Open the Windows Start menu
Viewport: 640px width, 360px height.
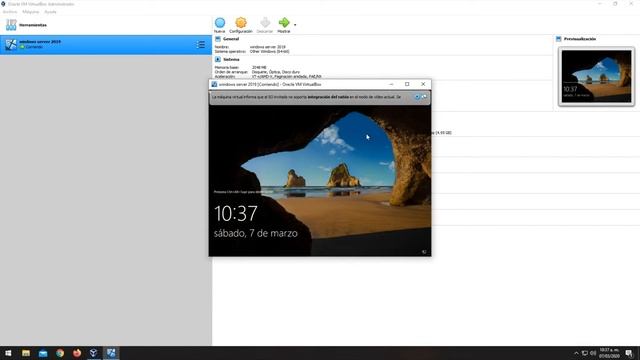8,353
